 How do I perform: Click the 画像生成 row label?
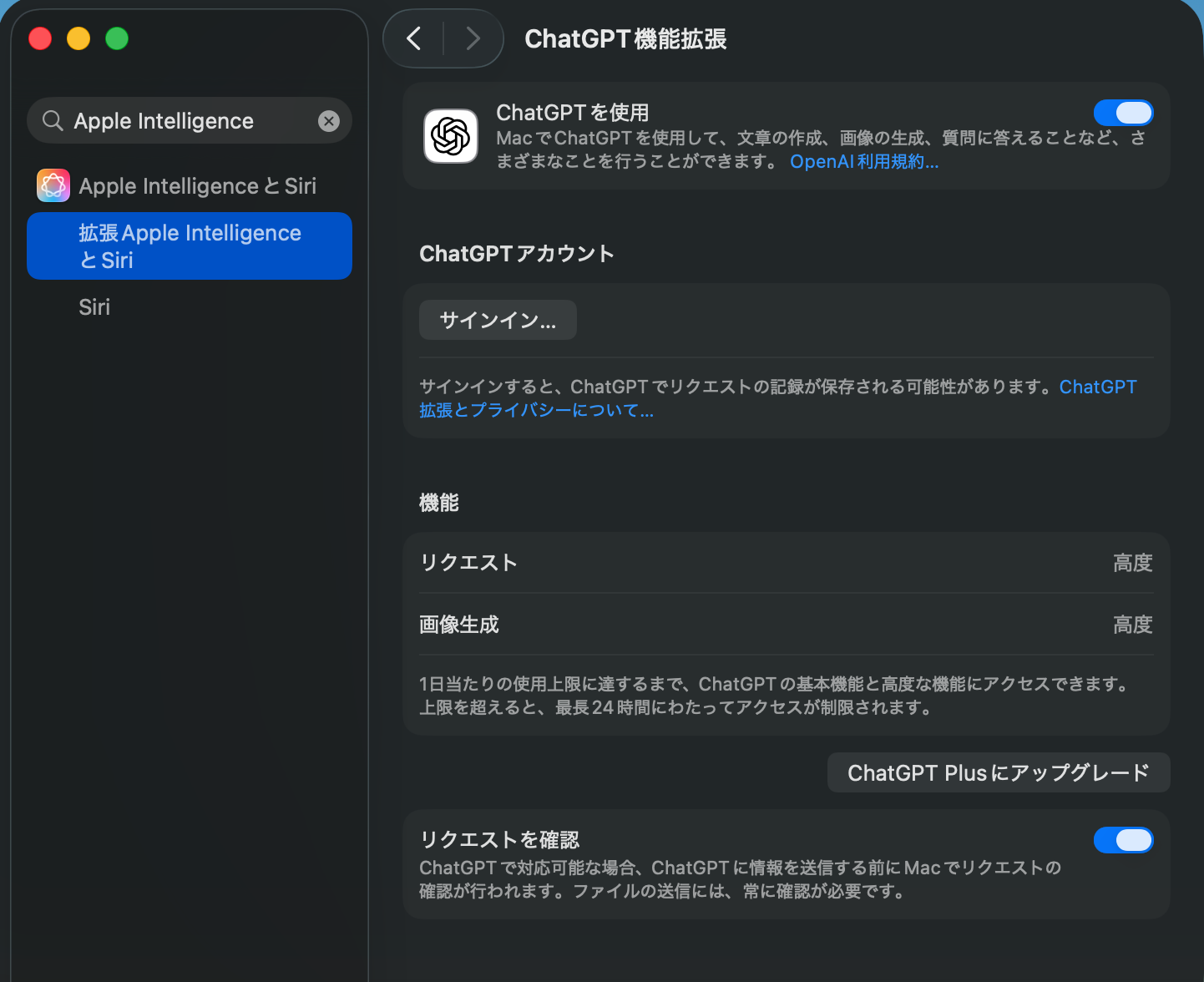[x=459, y=625]
